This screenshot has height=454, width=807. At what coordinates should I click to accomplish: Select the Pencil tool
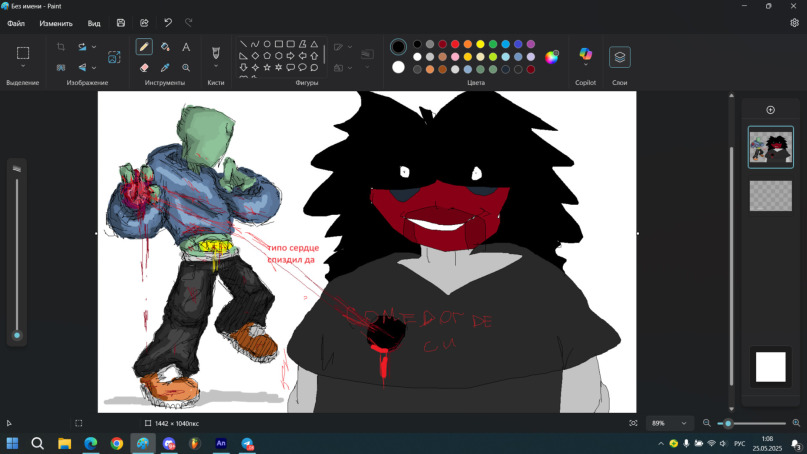point(144,47)
